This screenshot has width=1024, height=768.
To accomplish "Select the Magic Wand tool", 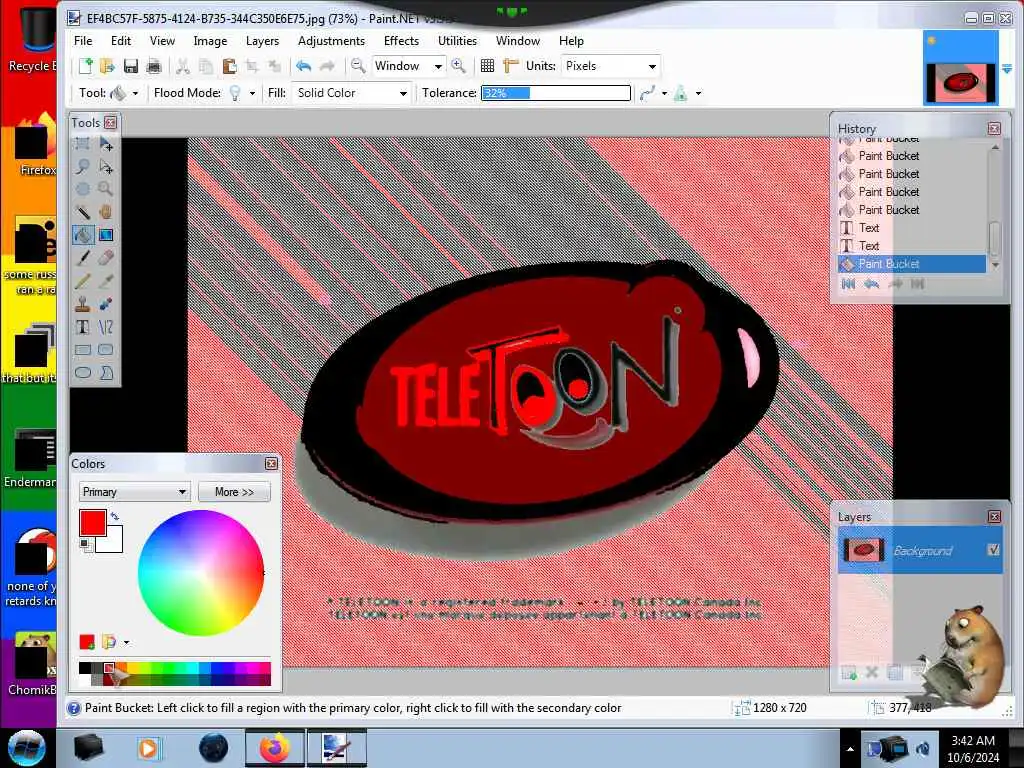I will coord(83,212).
